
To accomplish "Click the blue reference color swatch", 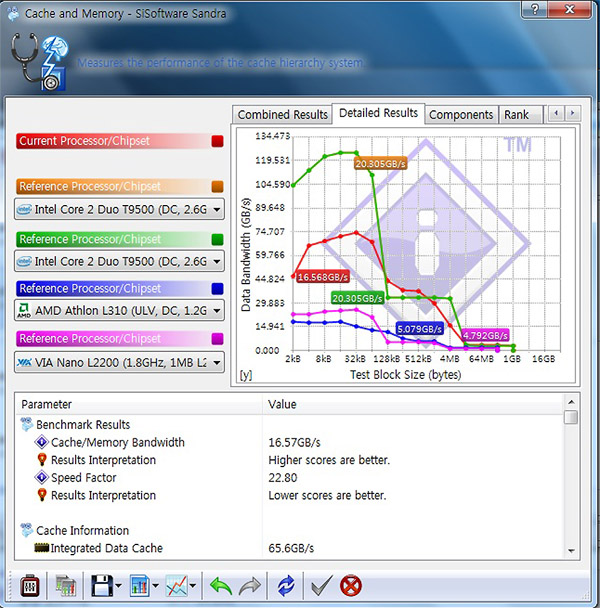I will [x=217, y=288].
